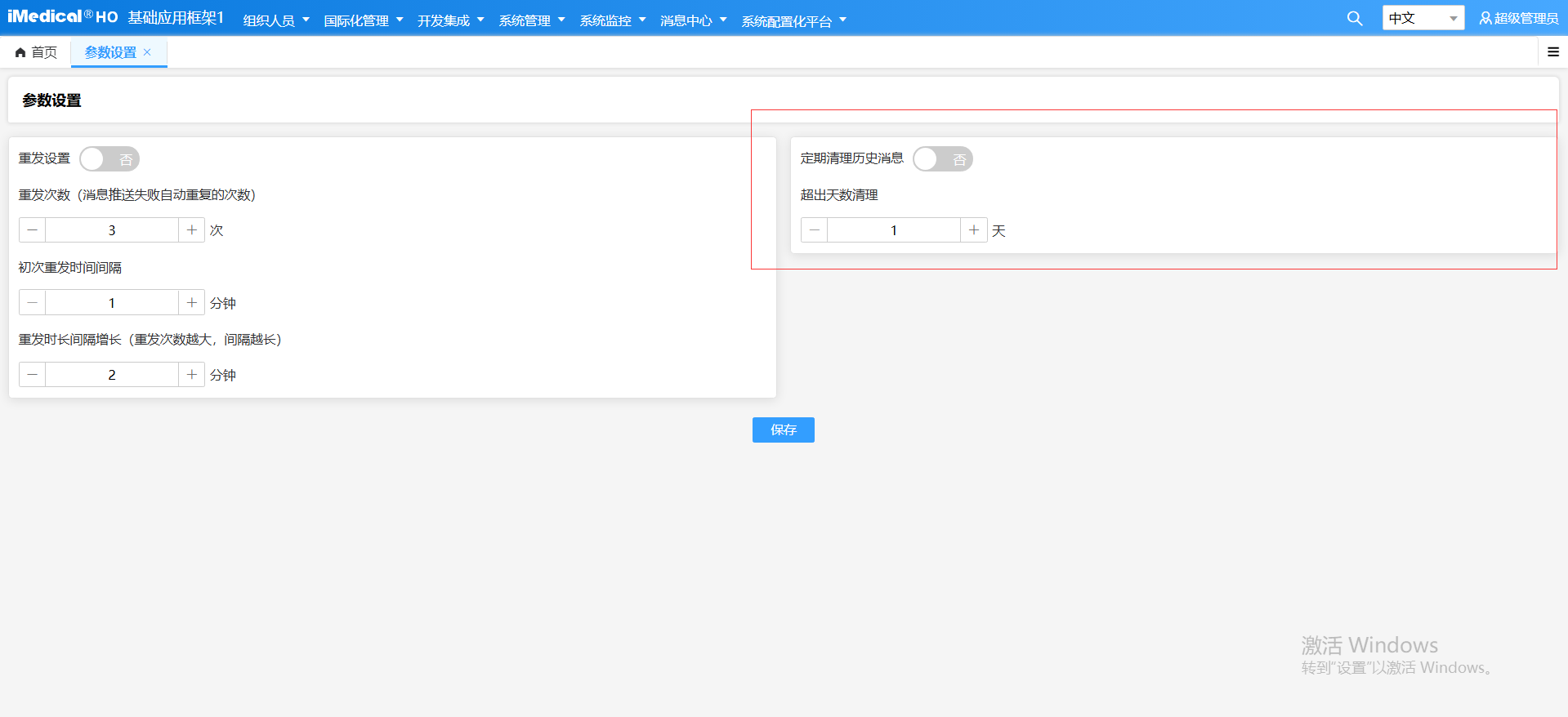Close the 参数设置 tab with the x icon
1568x717 pixels.
[147, 52]
